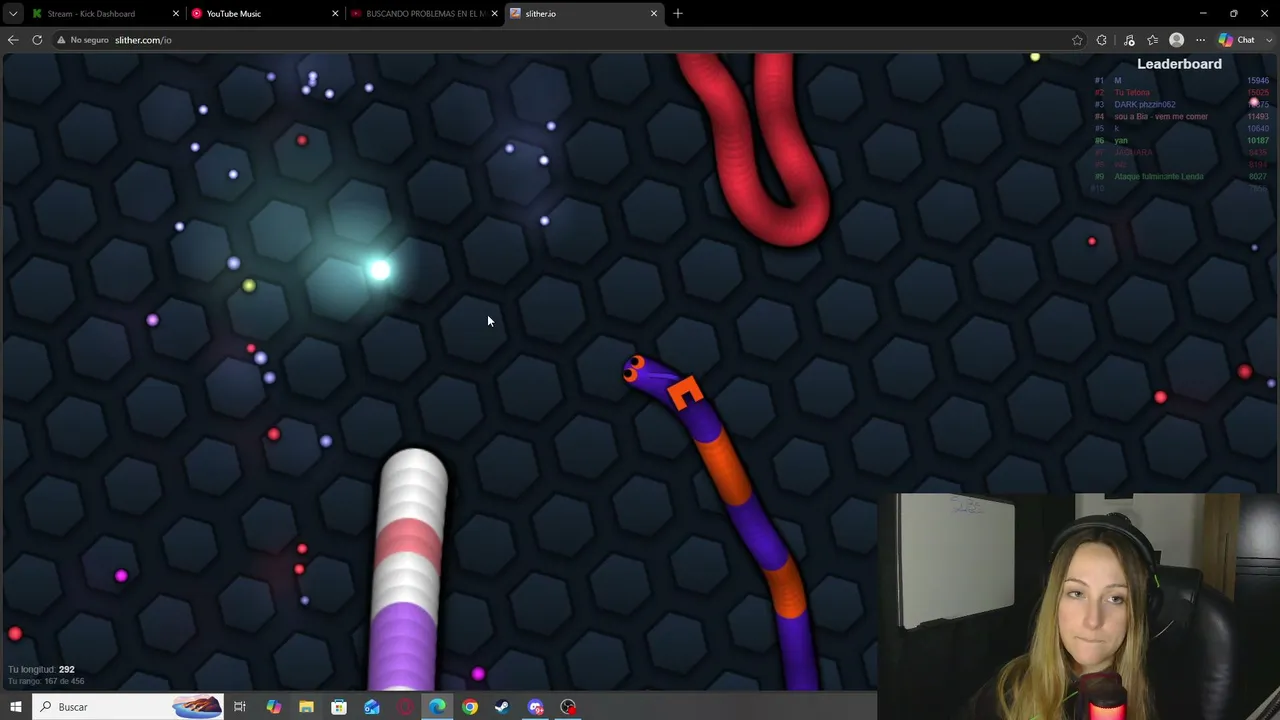The image size is (1280, 720).
Task: Open Microsoft Store from the taskbar
Action: pos(339,707)
